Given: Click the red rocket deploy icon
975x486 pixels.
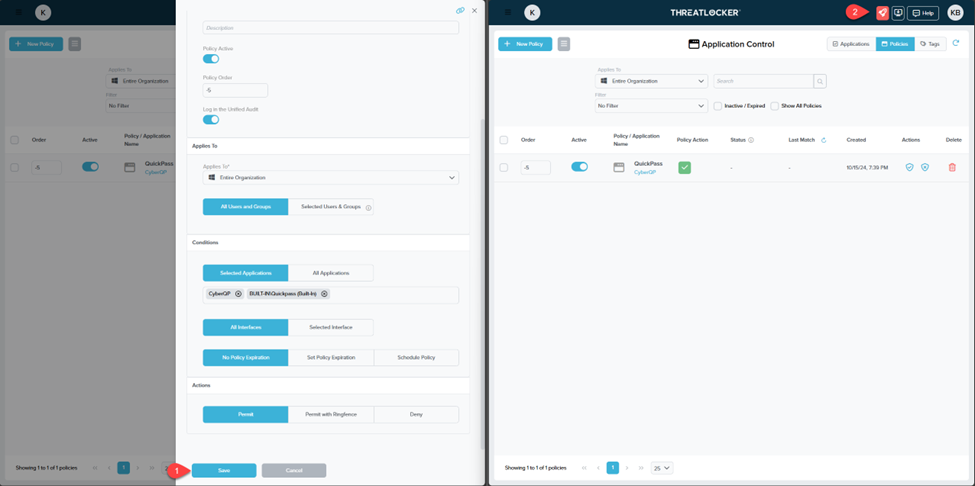Looking at the screenshot, I should click(x=882, y=12).
